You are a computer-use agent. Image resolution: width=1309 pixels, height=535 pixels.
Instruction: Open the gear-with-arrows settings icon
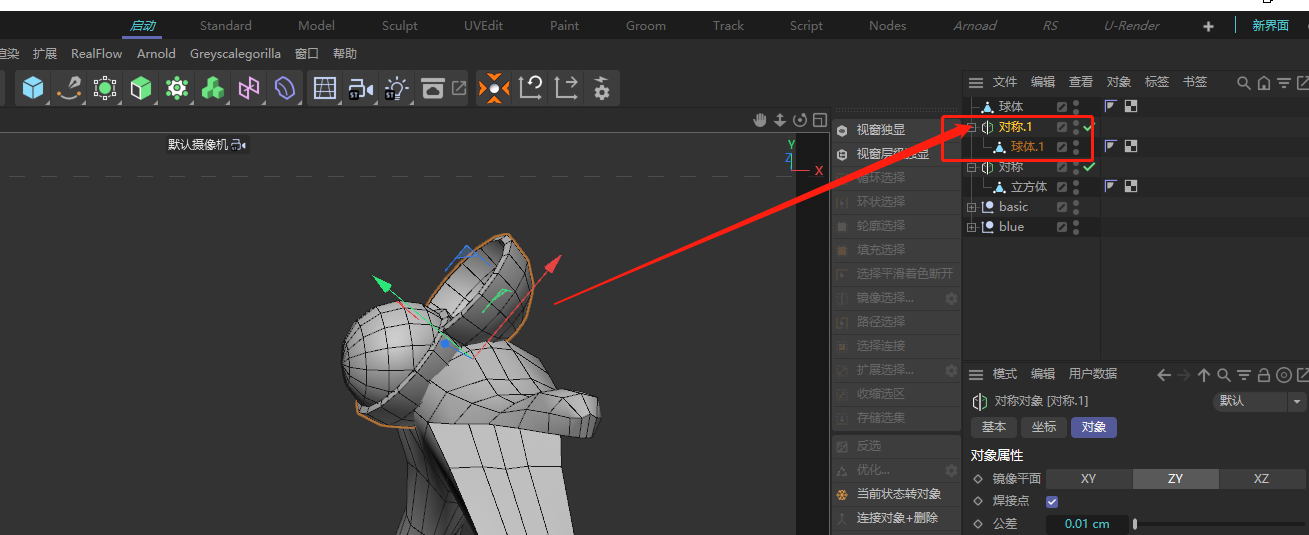click(x=601, y=89)
